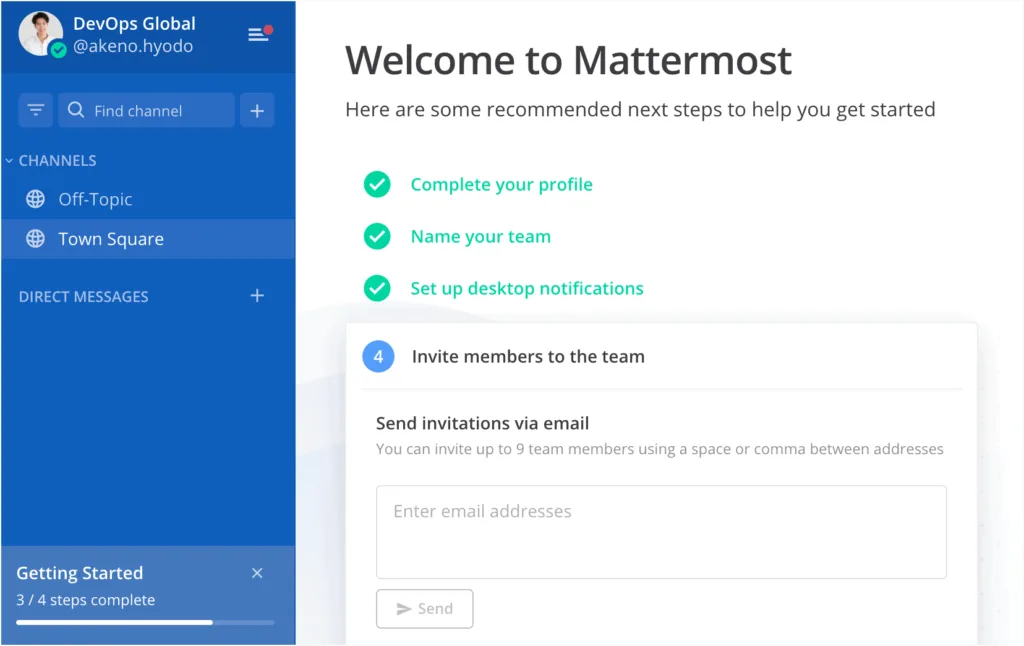Image resolution: width=1024 pixels, height=646 pixels.
Task: Click the Getting Started progress bar
Action: click(x=145, y=622)
